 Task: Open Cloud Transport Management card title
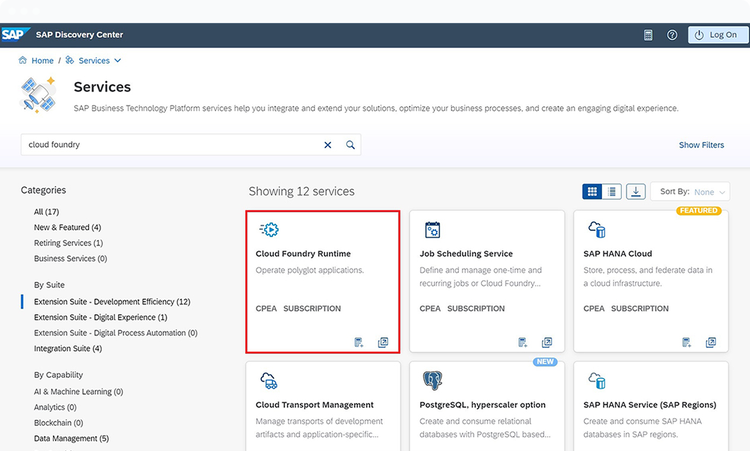(314, 405)
